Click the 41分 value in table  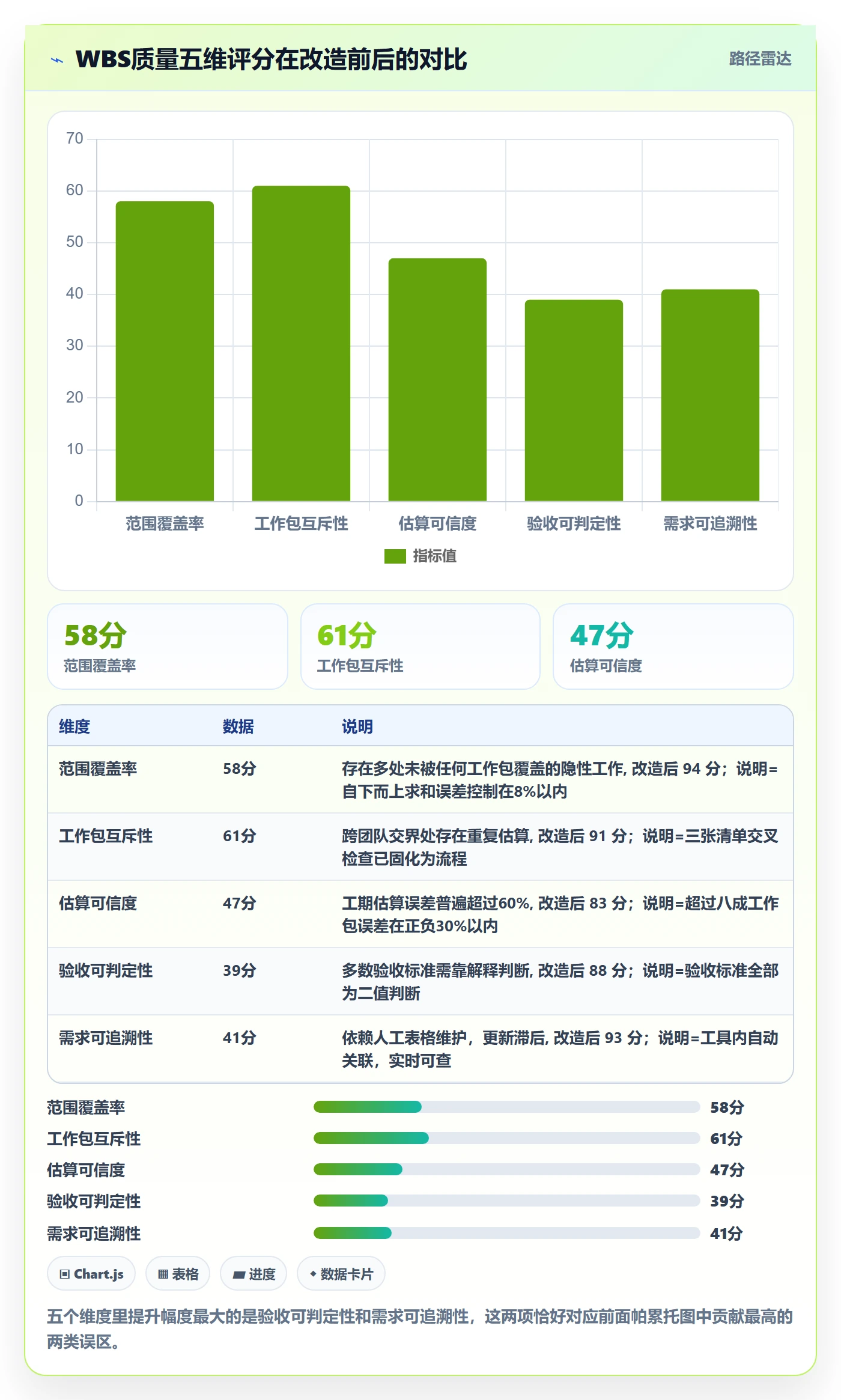click(240, 1038)
